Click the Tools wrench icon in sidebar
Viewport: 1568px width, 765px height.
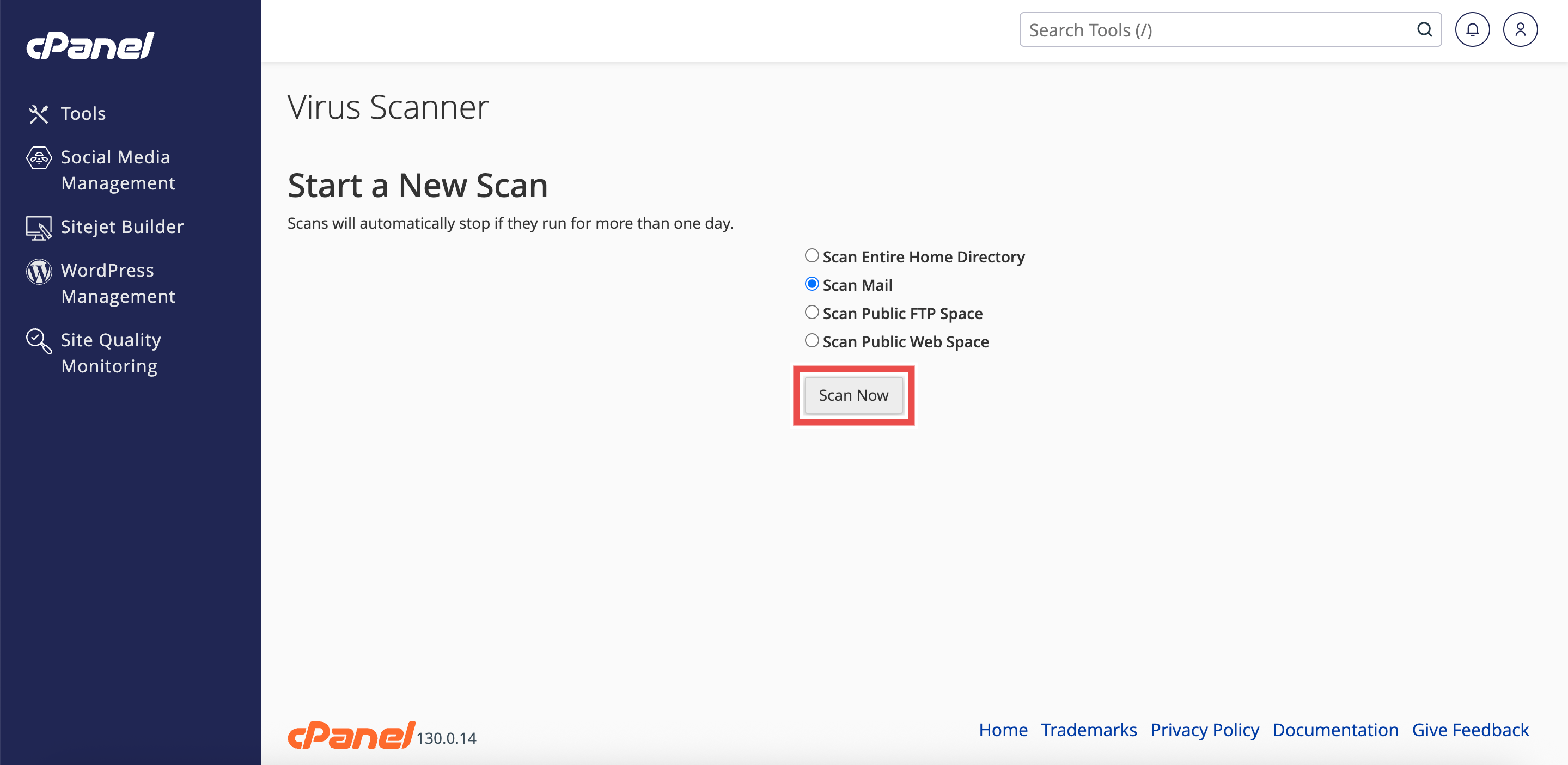point(38,114)
